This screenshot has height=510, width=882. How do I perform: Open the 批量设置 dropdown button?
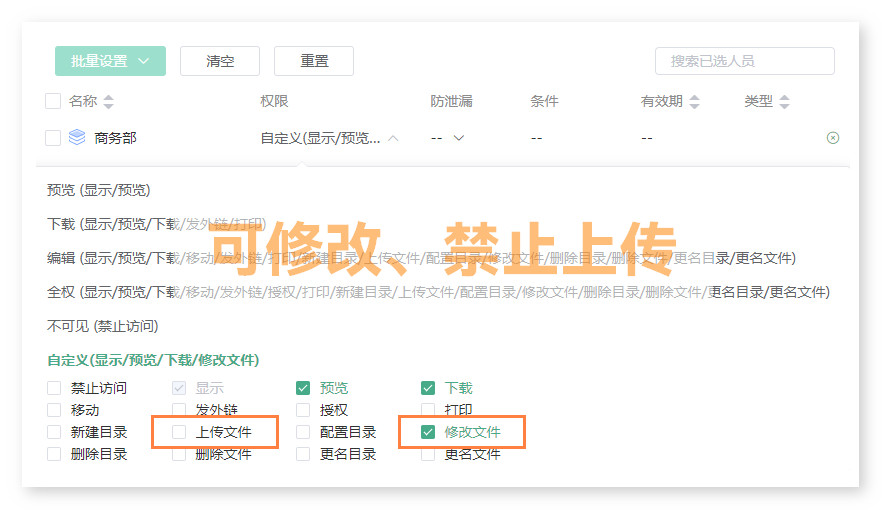tap(110, 61)
